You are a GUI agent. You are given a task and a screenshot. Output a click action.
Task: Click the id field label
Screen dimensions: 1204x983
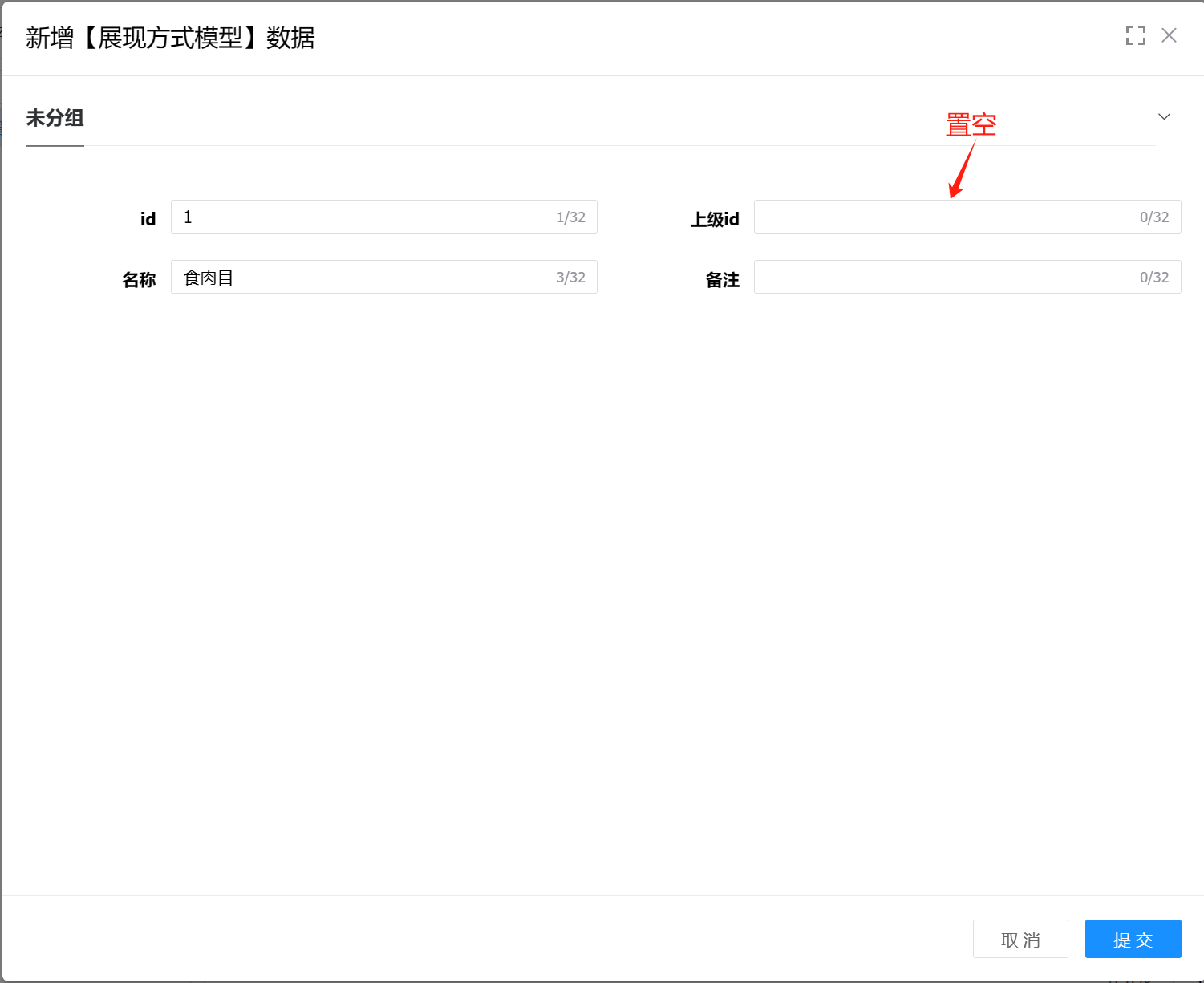148,219
